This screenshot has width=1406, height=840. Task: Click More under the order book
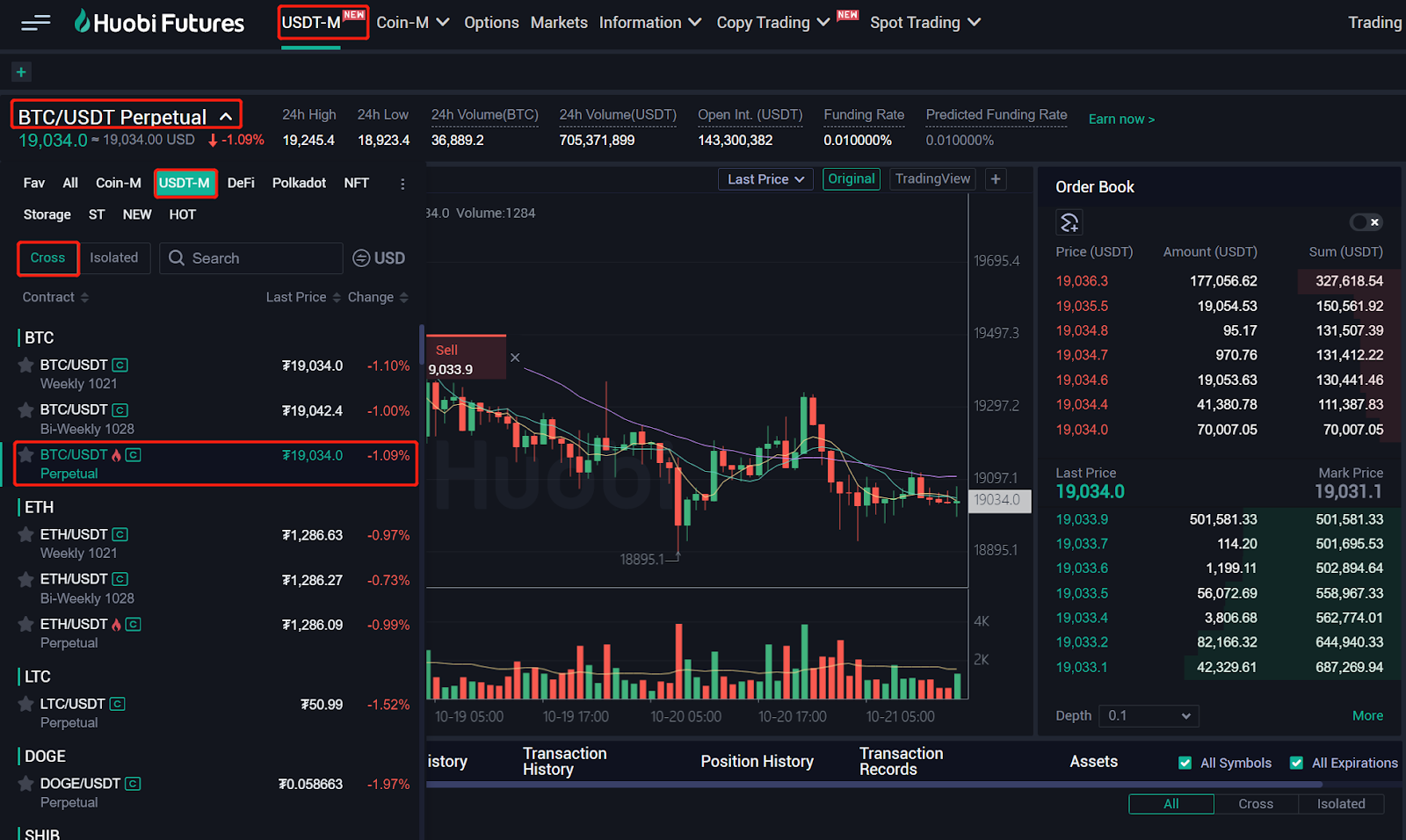point(1367,716)
